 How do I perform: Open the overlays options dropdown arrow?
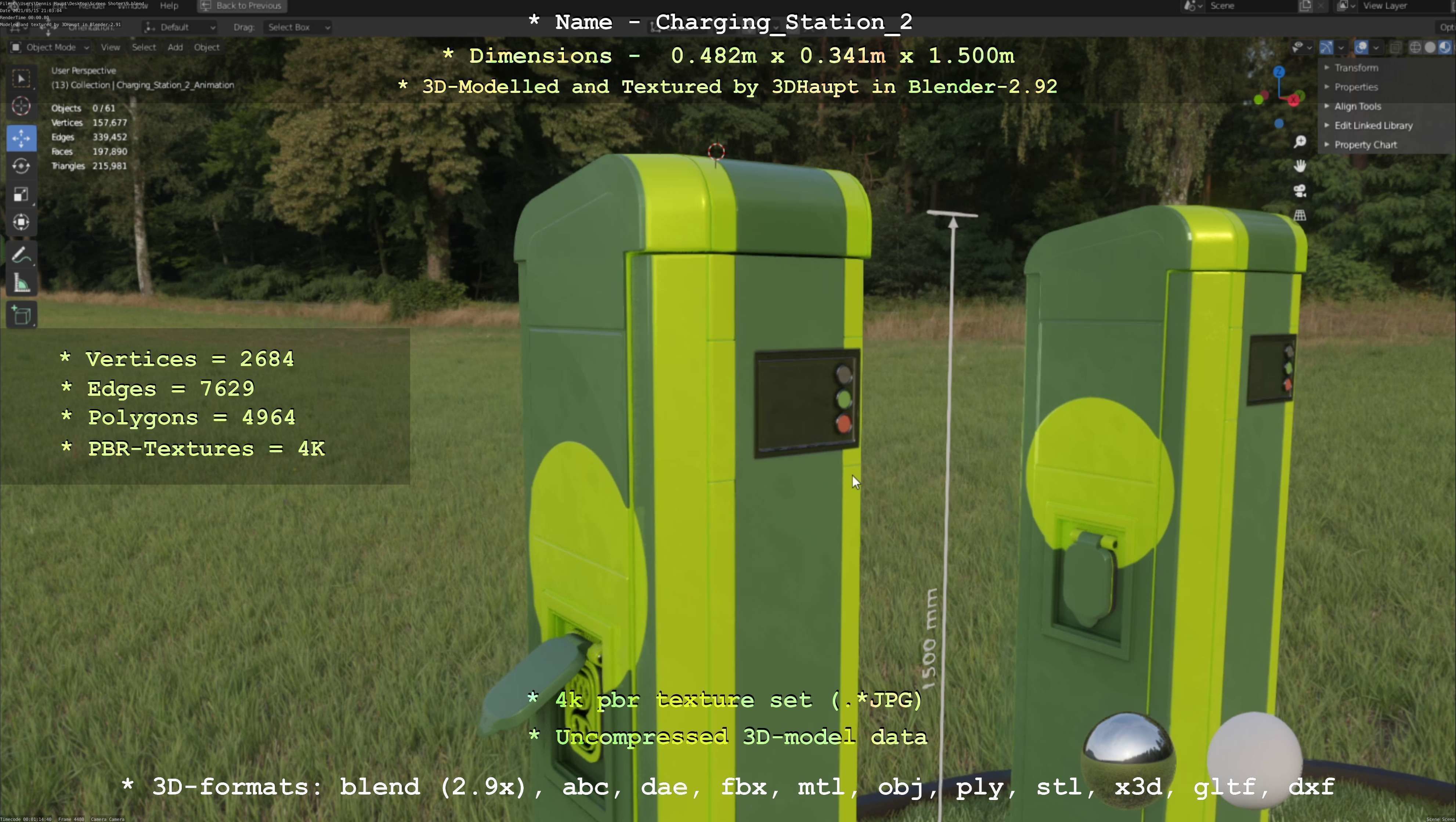tap(1376, 47)
